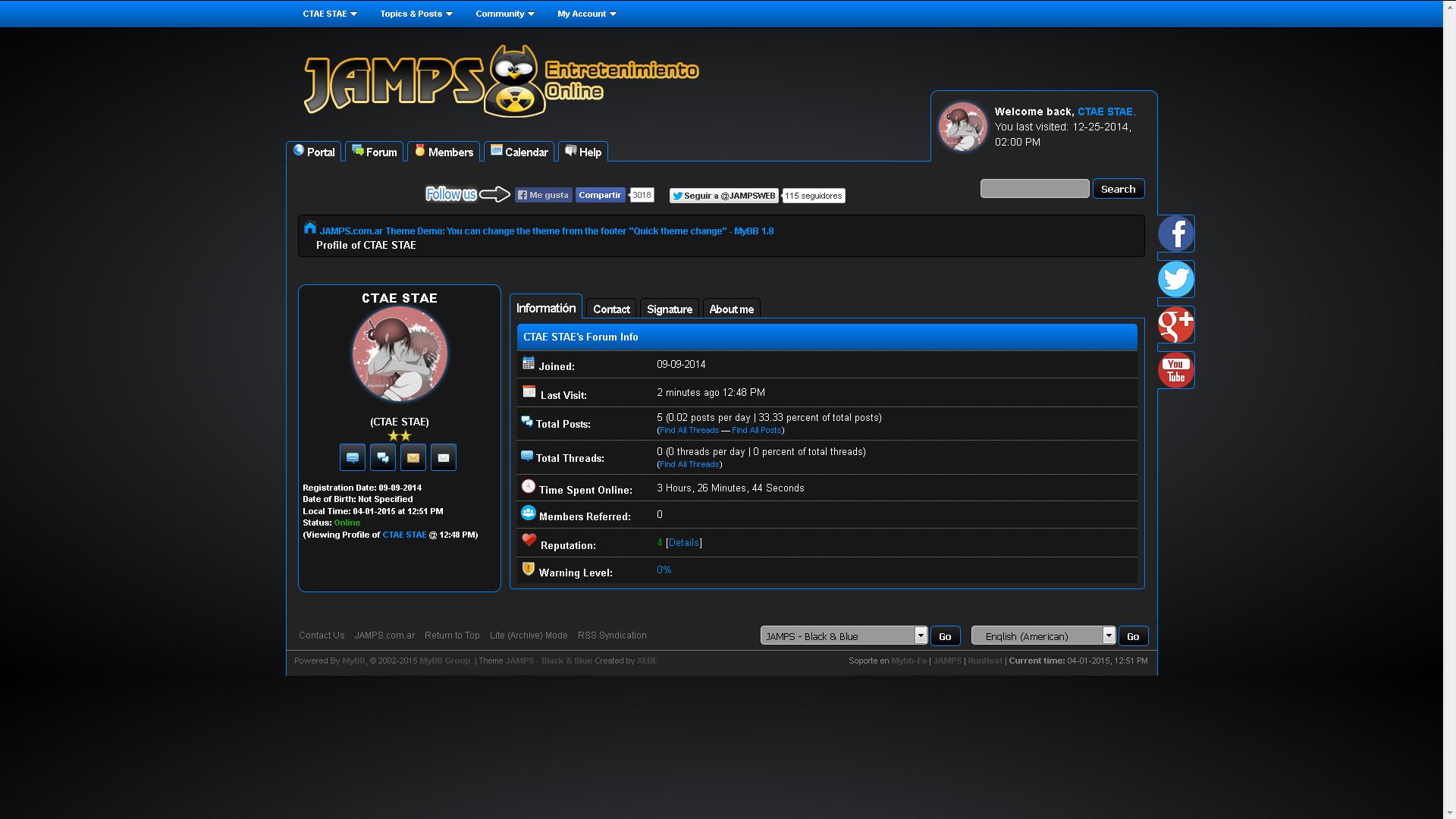Viewport: 1456px width, 819px height.
Task: Click the Facebook Me gusta button
Action: pyautogui.click(x=543, y=195)
